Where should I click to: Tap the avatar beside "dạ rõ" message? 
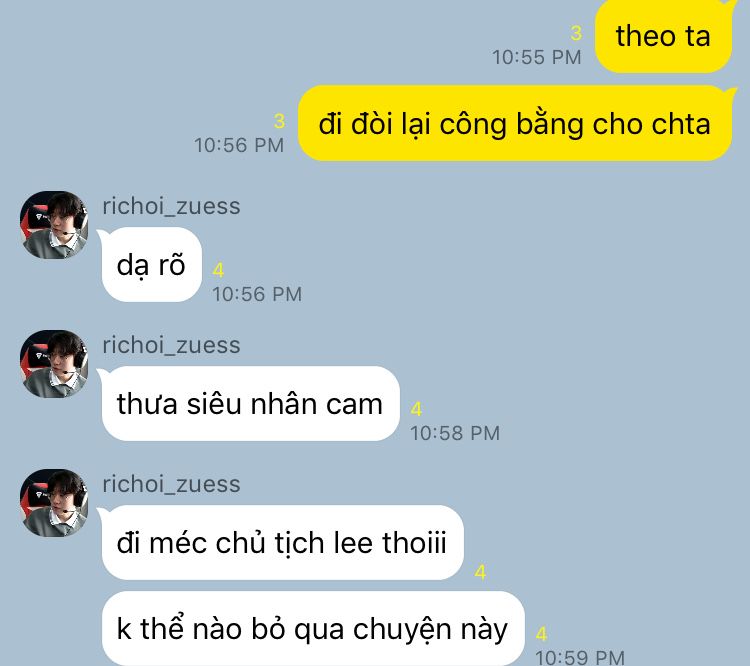tap(54, 225)
